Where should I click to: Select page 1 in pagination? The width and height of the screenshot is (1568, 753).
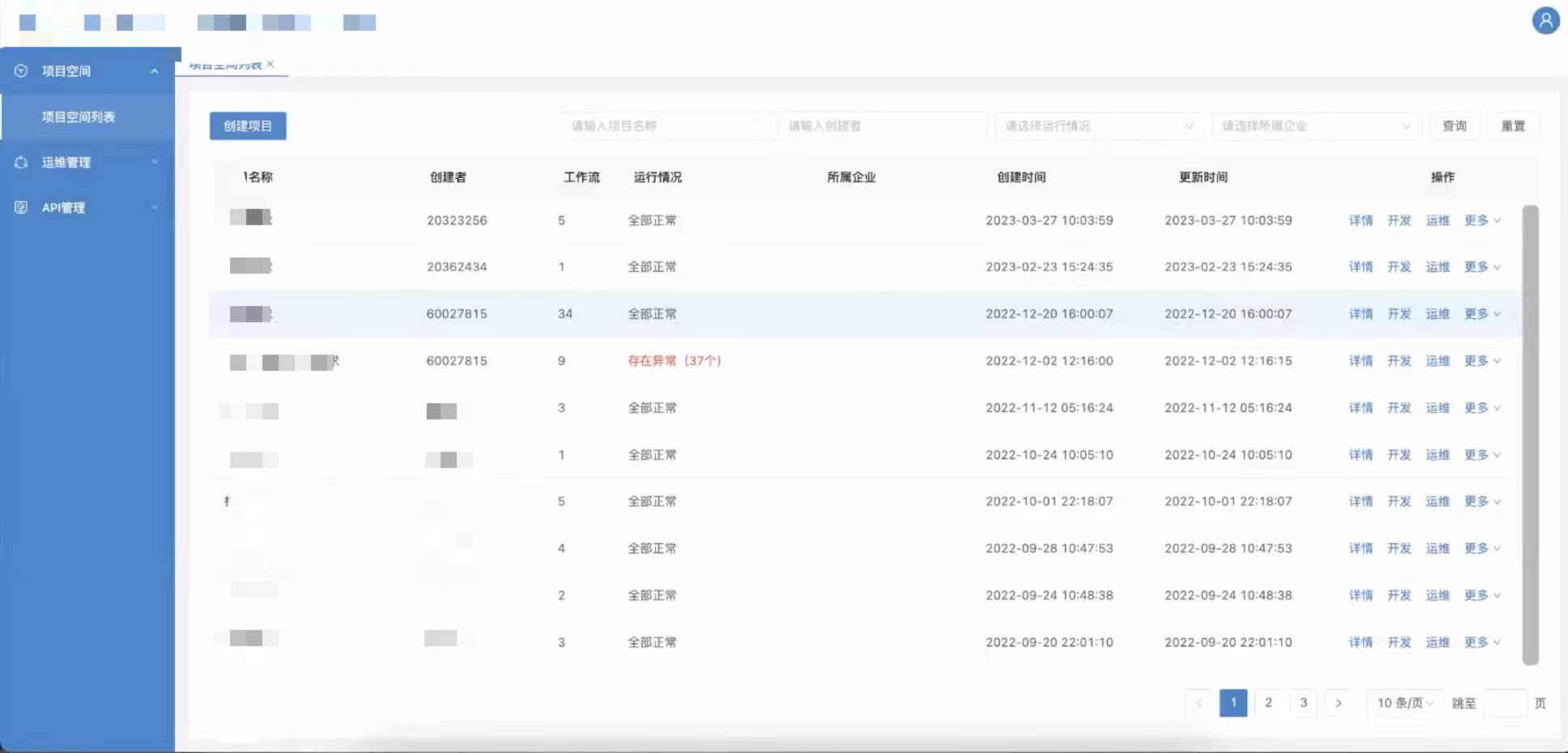1234,703
